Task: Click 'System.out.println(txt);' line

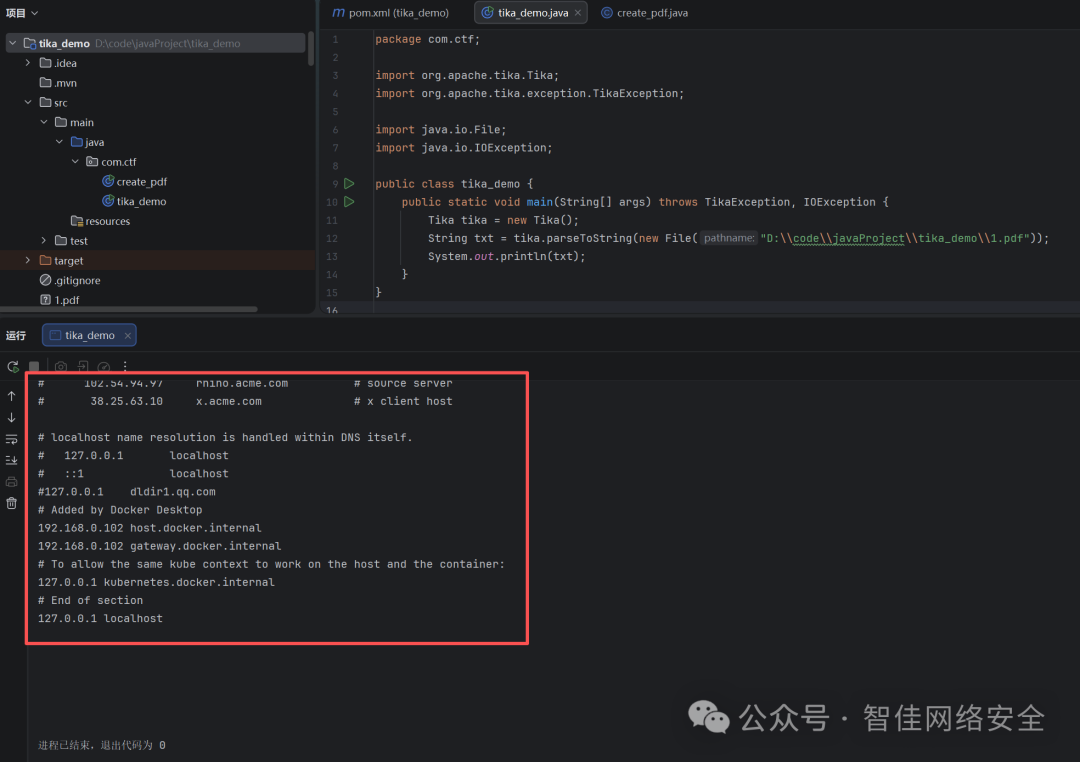Action: pyautogui.click(x=506, y=256)
